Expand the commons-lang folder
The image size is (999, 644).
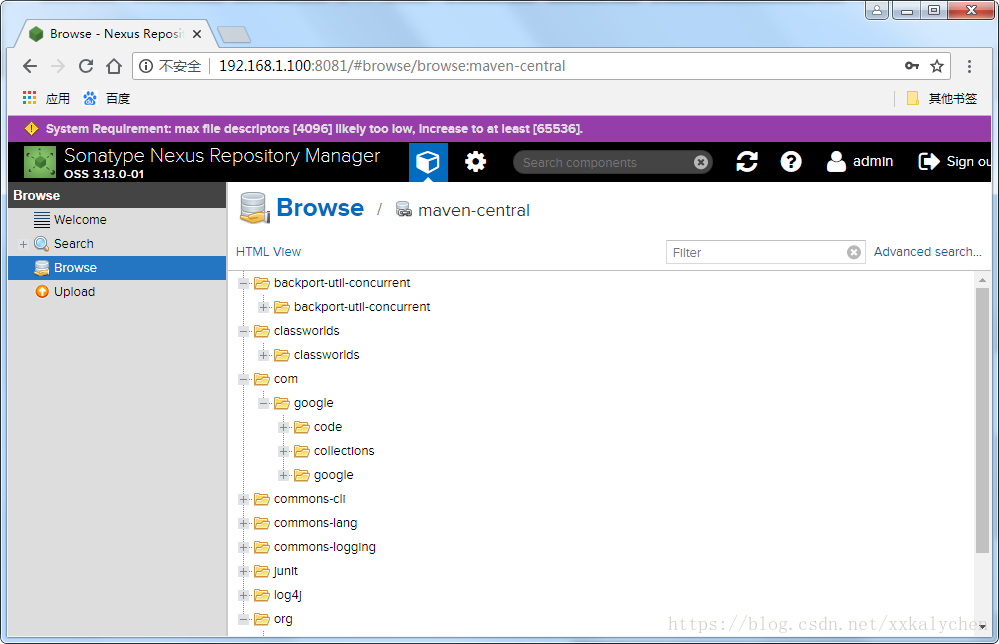(243, 524)
